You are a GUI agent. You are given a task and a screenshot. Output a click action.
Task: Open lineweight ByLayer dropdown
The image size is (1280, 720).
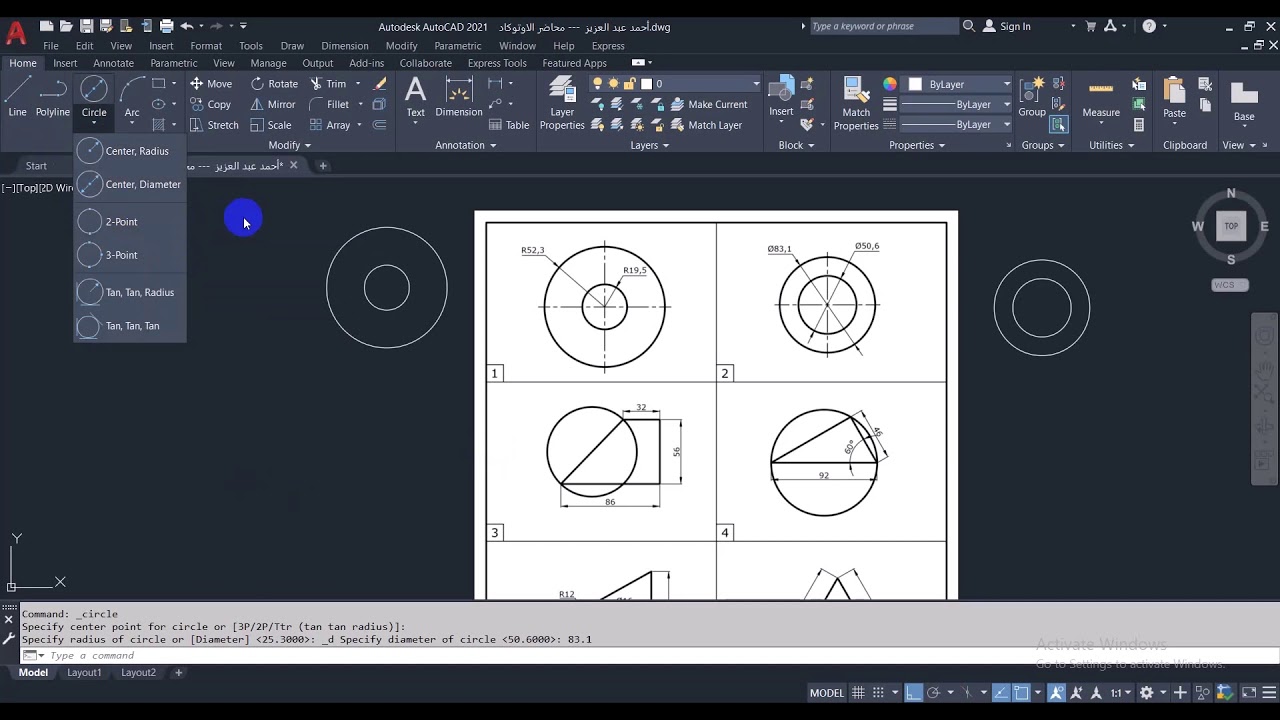point(958,104)
